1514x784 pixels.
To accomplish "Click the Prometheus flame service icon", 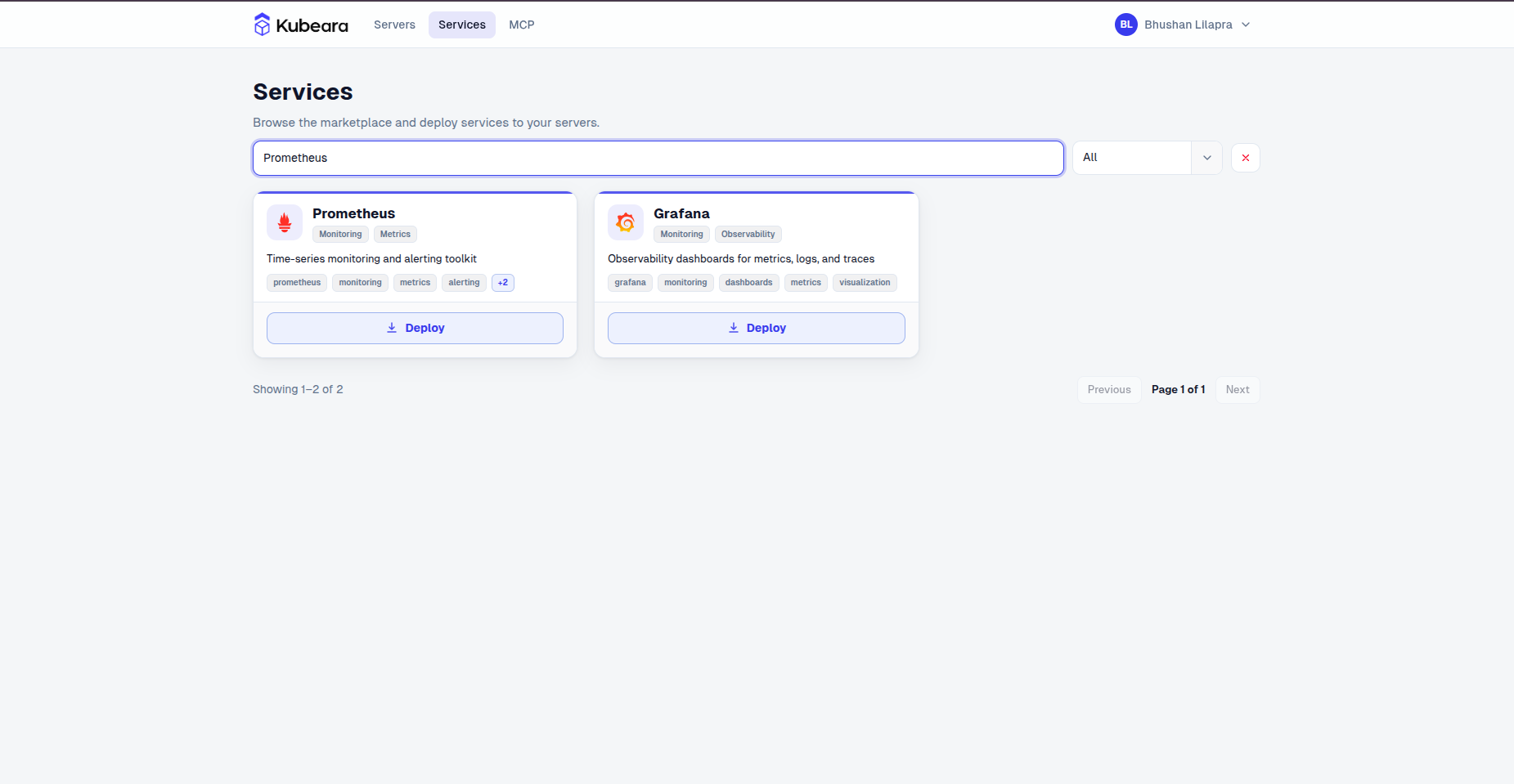I will 285,222.
